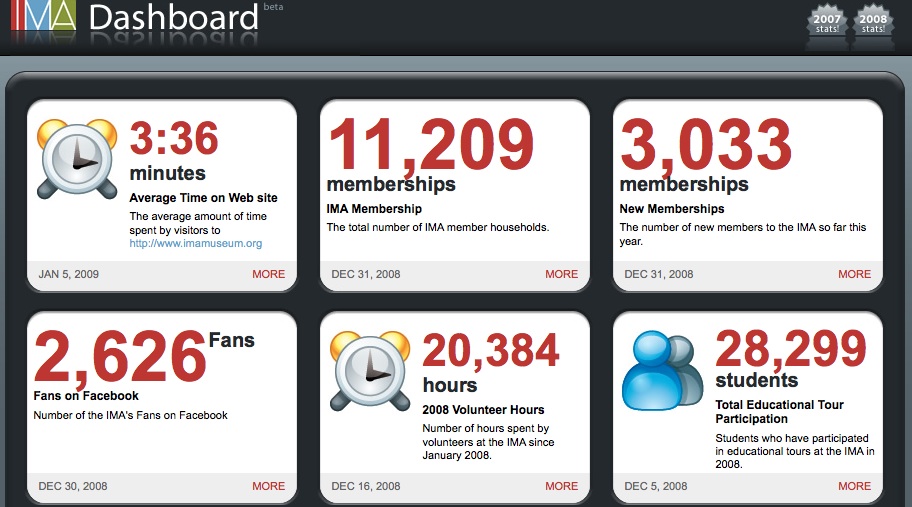This screenshot has width=912, height=507.
Task: Select the IMA Membership heading
Action: pyautogui.click(x=374, y=209)
